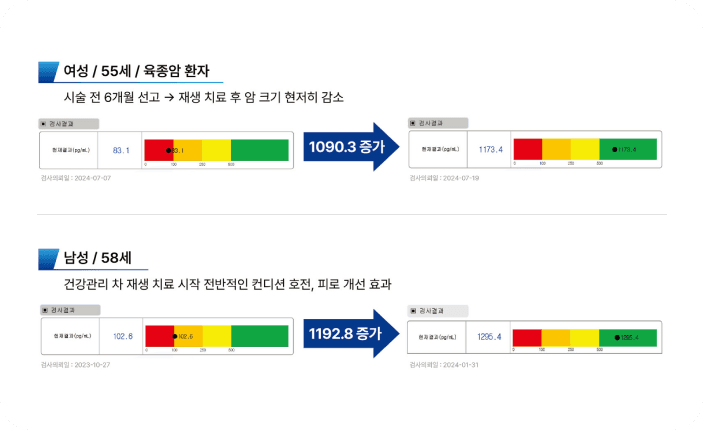Click the 검사의뢰일 : 2024-07-07 date text
The height and width of the screenshot is (430, 703).
[75, 178]
